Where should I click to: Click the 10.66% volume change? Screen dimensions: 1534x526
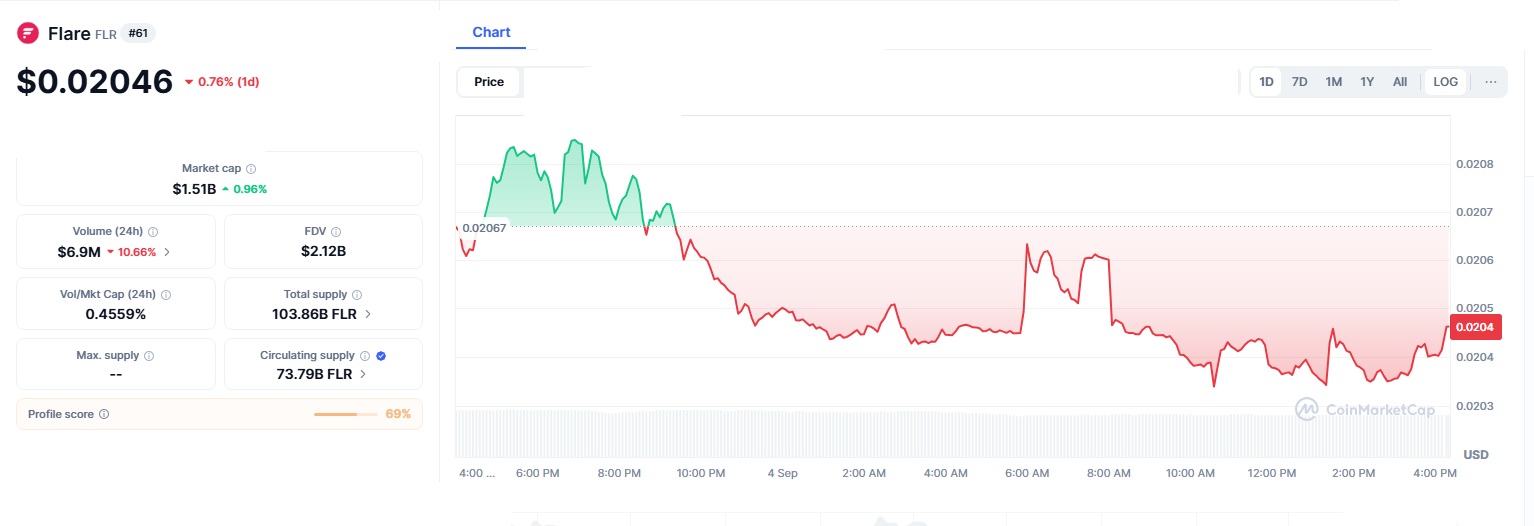(131, 252)
